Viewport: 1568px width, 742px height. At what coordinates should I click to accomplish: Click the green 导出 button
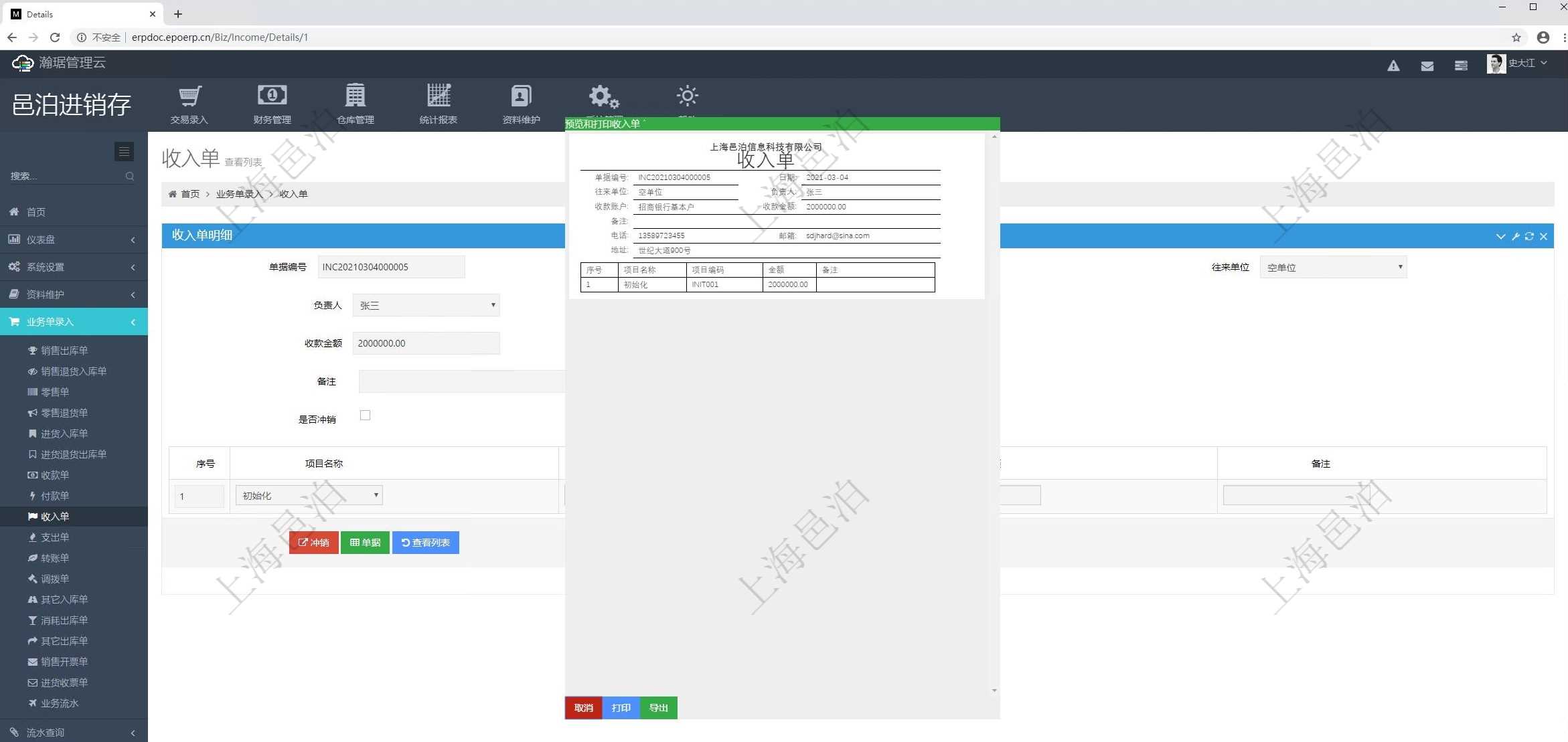coord(658,708)
